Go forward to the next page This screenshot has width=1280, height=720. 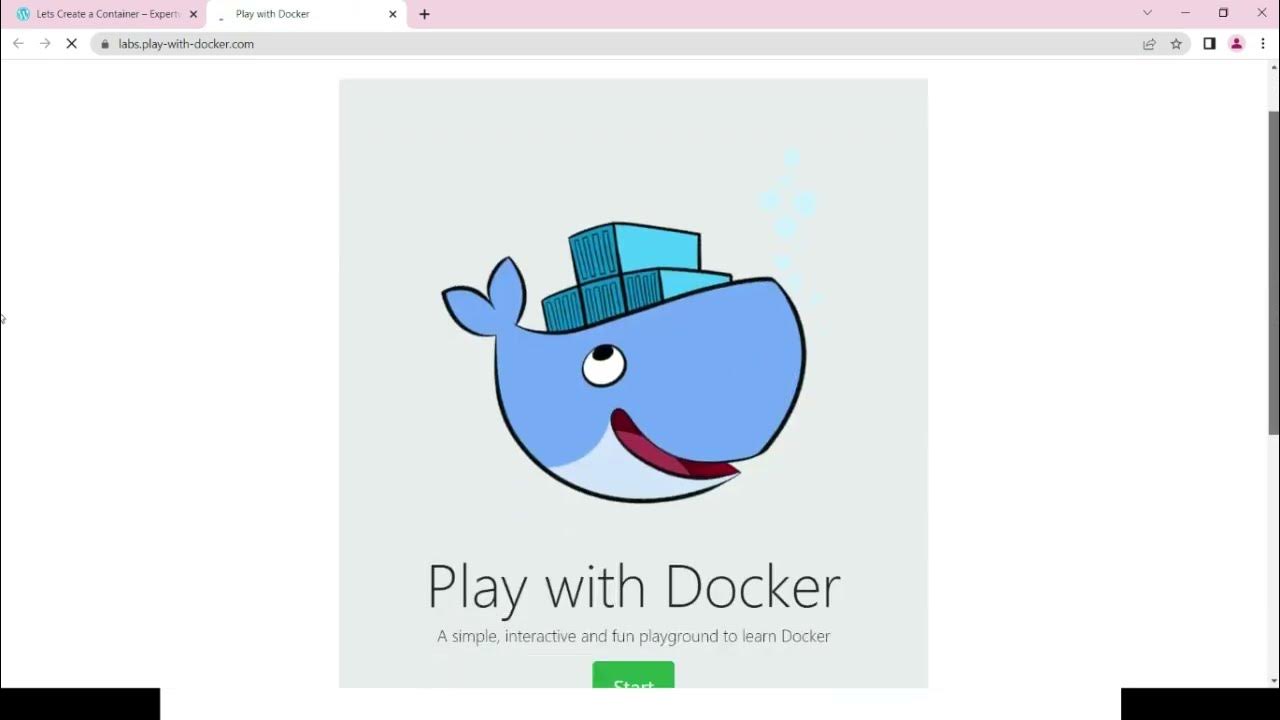45,44
